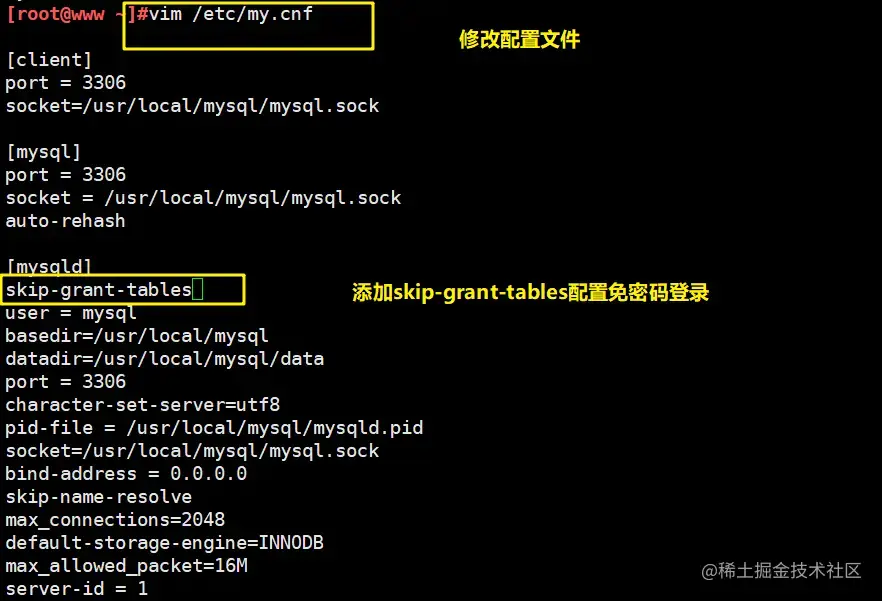Click the [mysqld] section header
882x601 pixels.
(49, 266)
